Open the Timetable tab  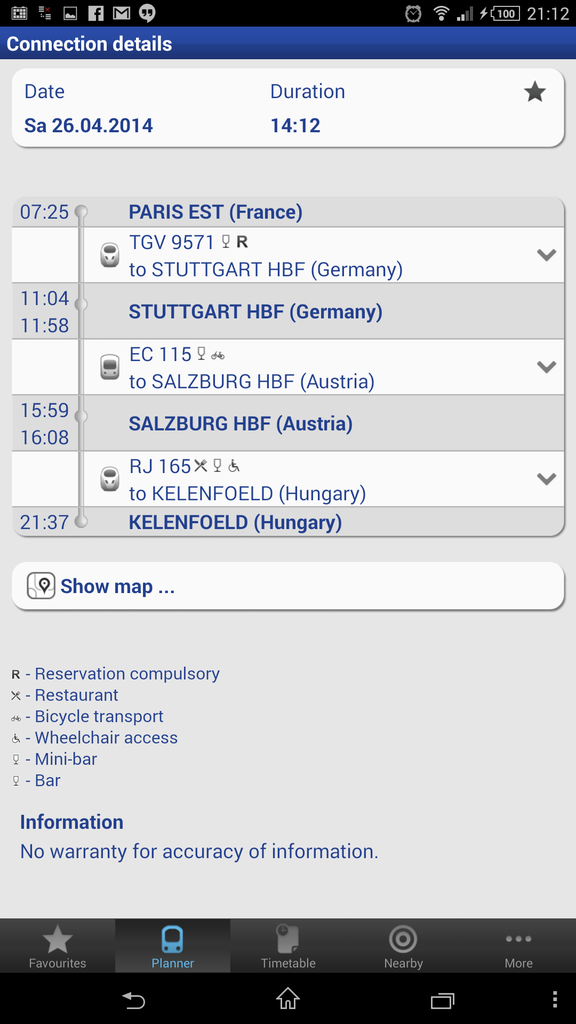point(288,946)
